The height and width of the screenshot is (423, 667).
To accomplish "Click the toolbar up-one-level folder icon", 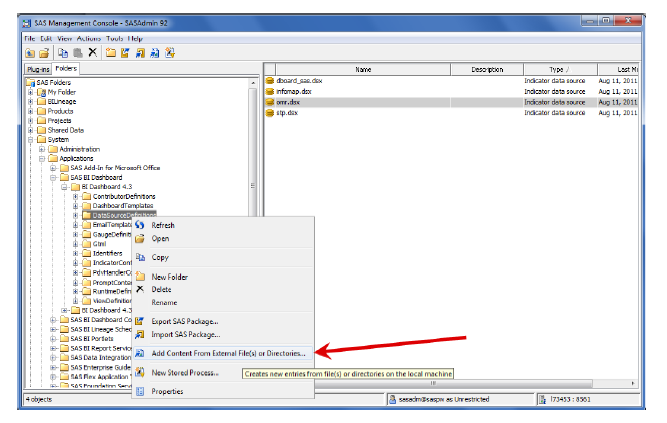I will tap(30, 53).
